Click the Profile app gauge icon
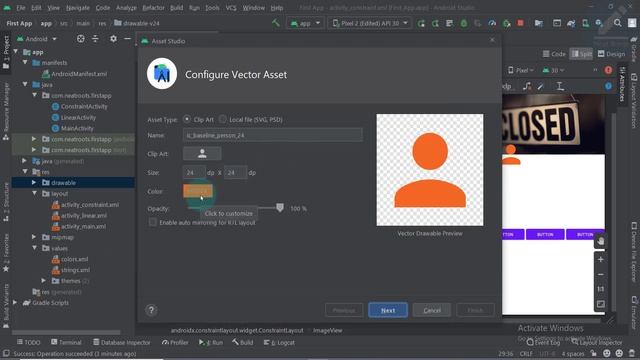This screenshot has height=360, width=640. click(x=492, y=23)
